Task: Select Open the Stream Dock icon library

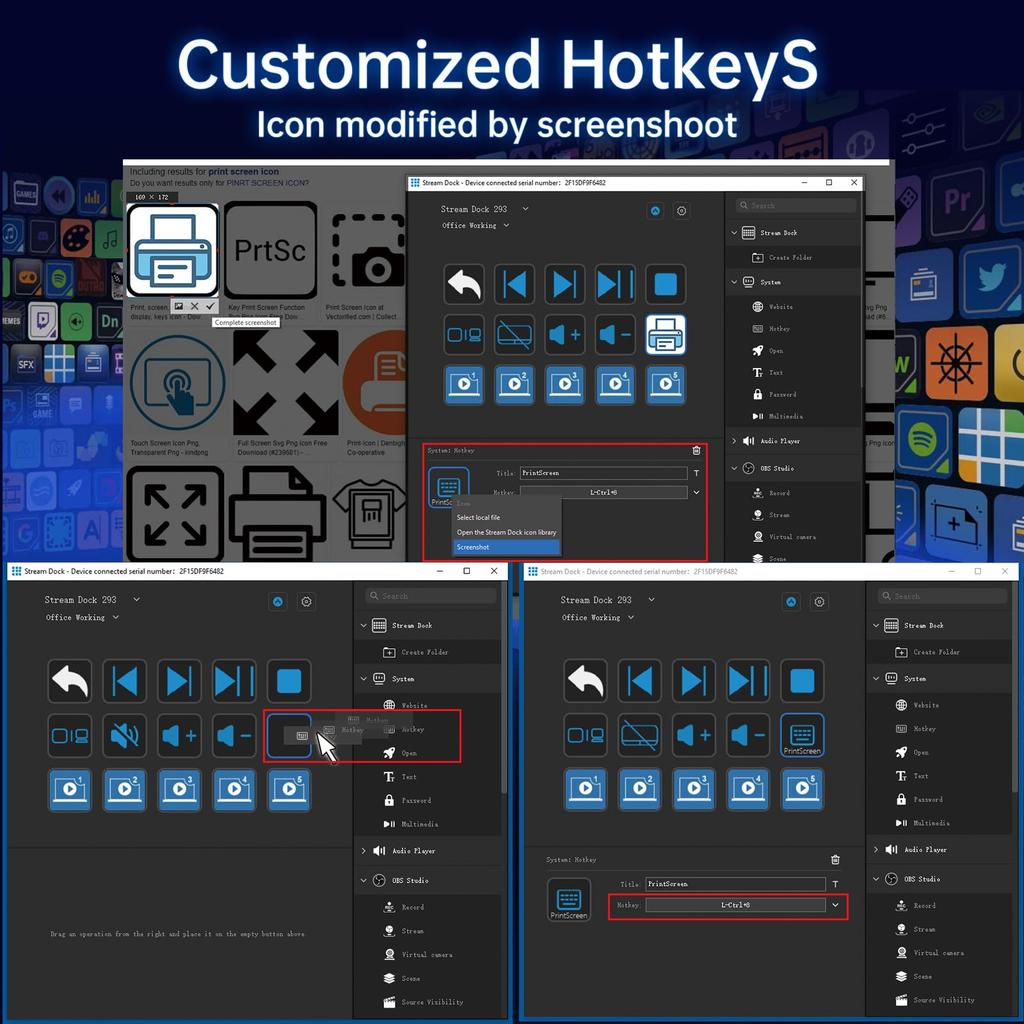Action: pyautogui.click(x=506, y=533)
